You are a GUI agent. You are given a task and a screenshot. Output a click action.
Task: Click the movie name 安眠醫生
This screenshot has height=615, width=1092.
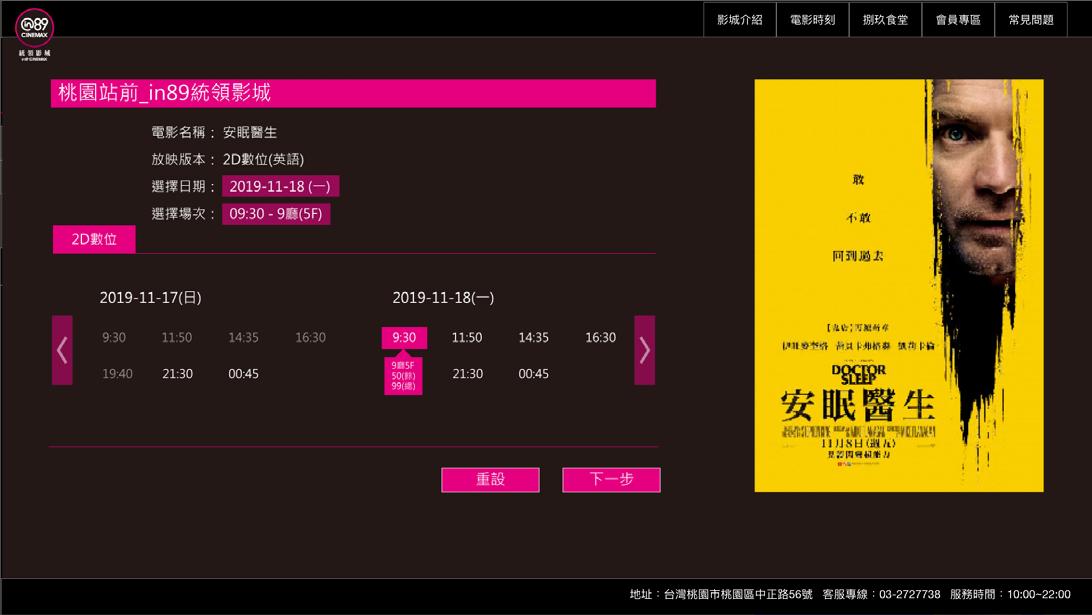tap(250, 132)
